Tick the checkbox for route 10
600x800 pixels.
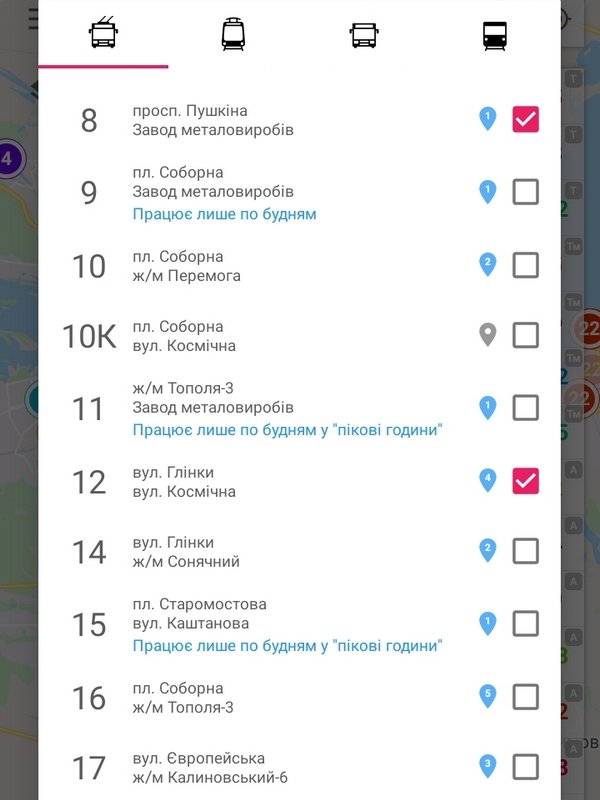click(x=526, y=265)
